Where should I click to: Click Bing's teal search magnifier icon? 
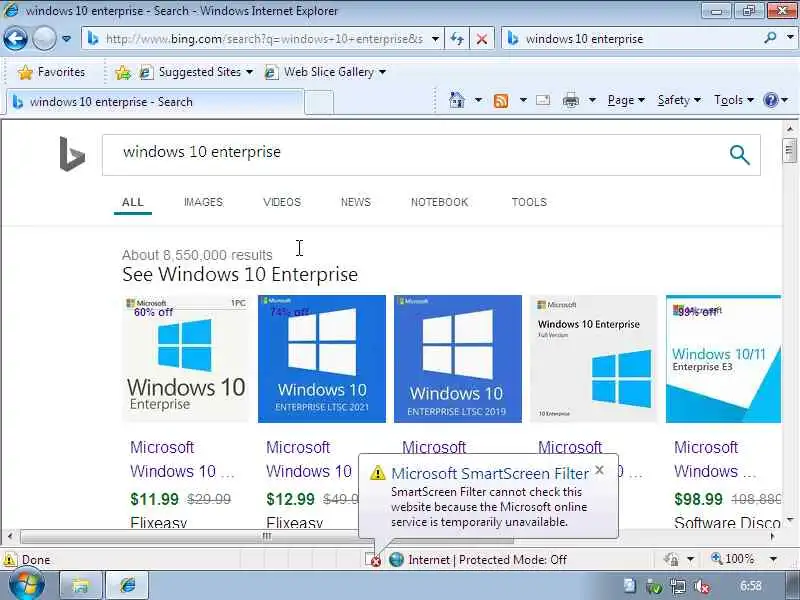coord(739,155)
